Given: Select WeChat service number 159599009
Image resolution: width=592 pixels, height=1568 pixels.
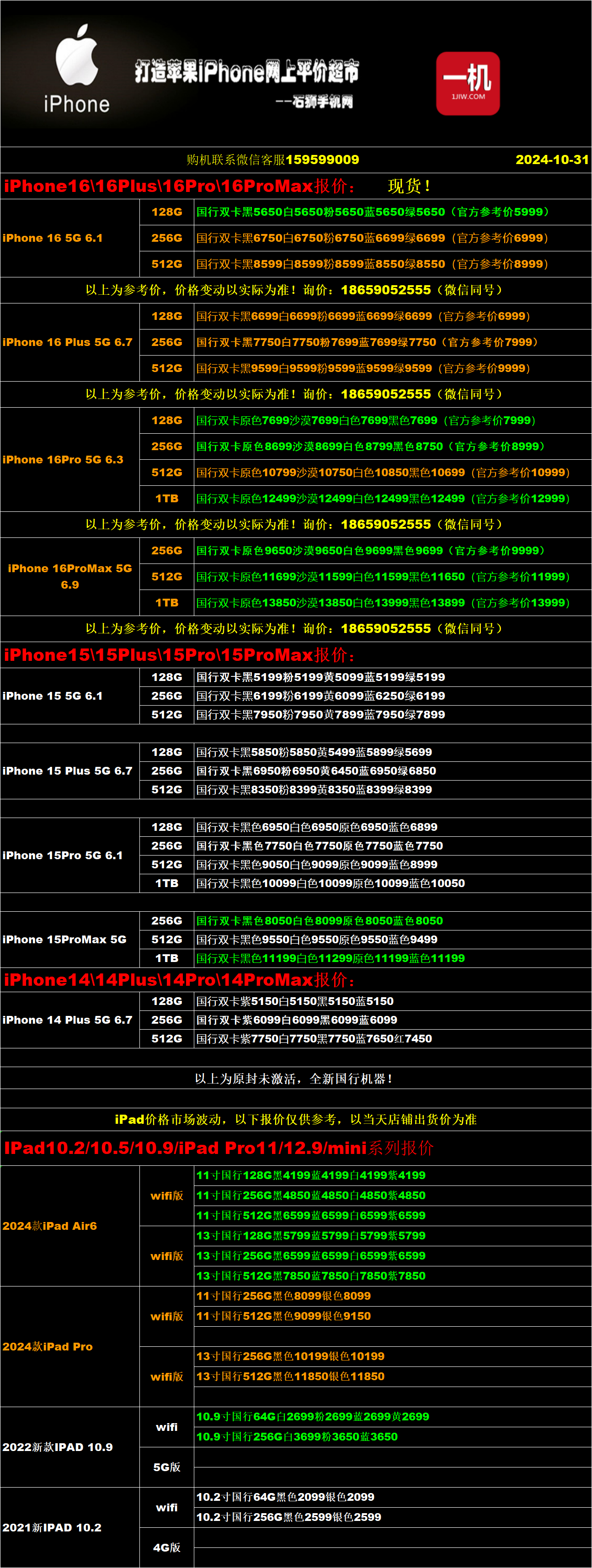Looking at the screenshot, I should pos(322,159).
